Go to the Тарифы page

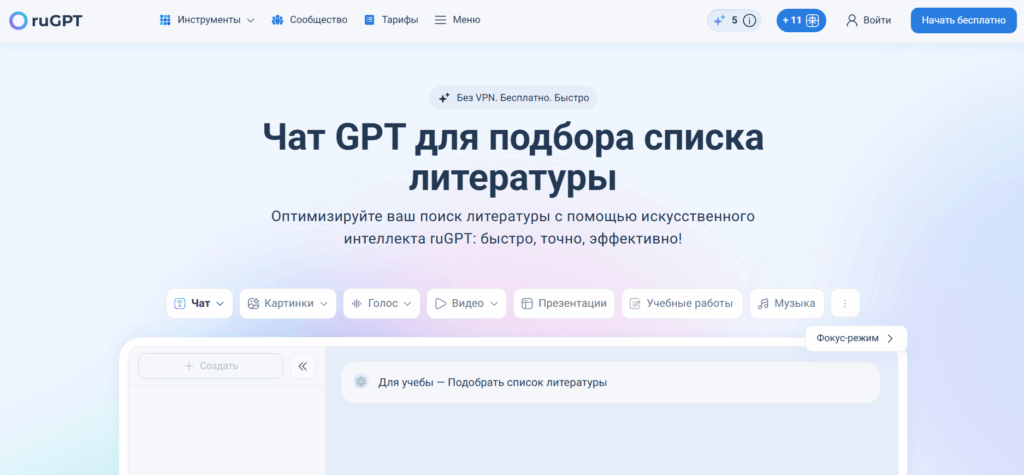[391, 20]
